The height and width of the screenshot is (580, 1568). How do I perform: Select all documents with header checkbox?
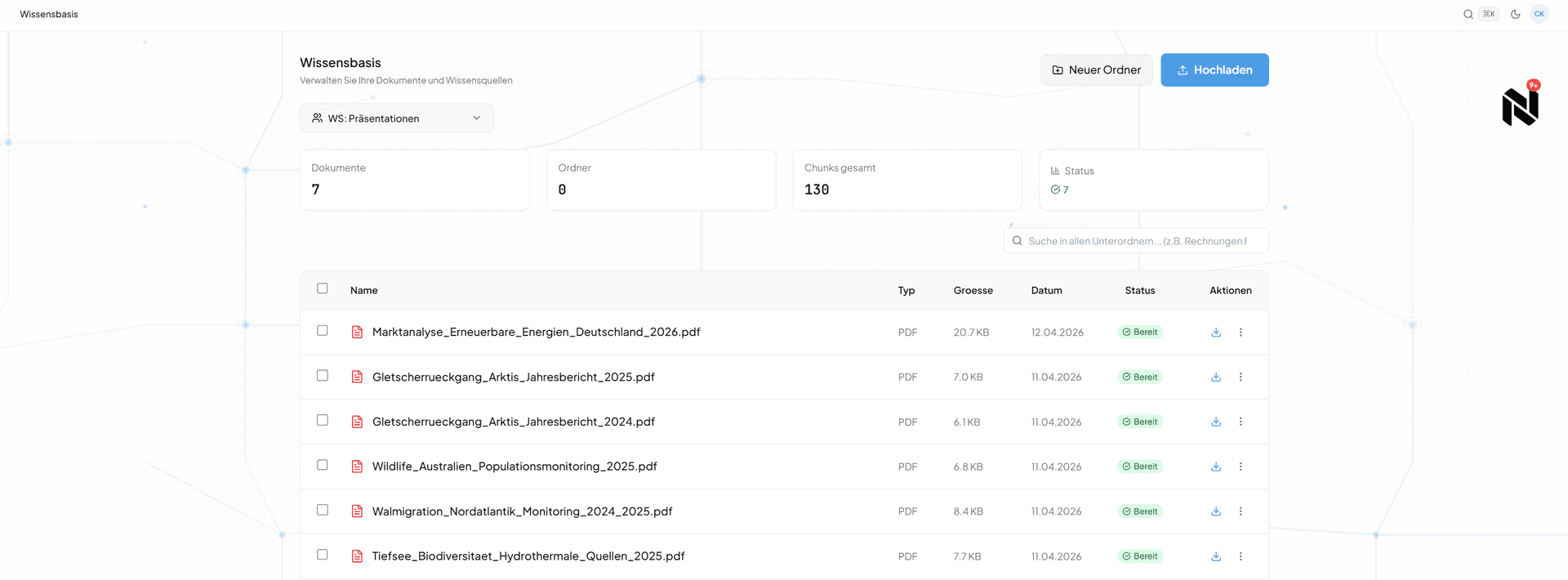323,288
